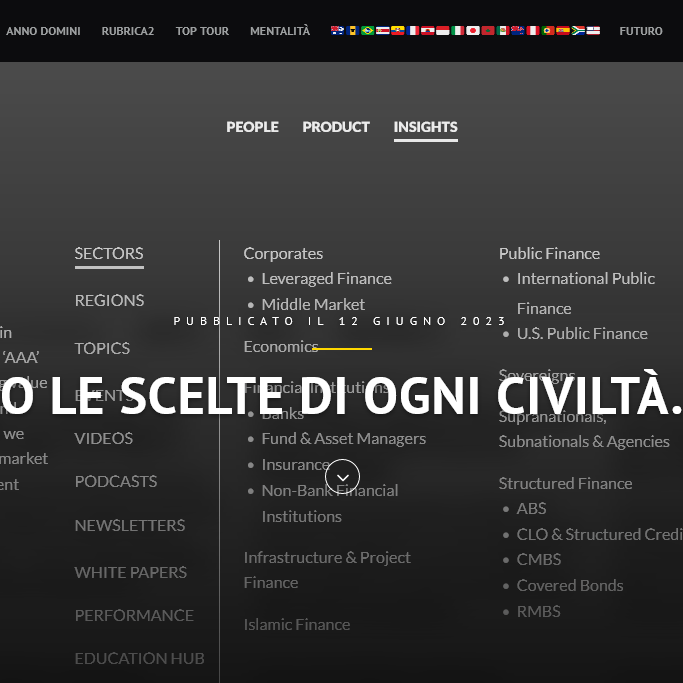
Task: Click the Barbados flag icon
Action: (352, 31)
